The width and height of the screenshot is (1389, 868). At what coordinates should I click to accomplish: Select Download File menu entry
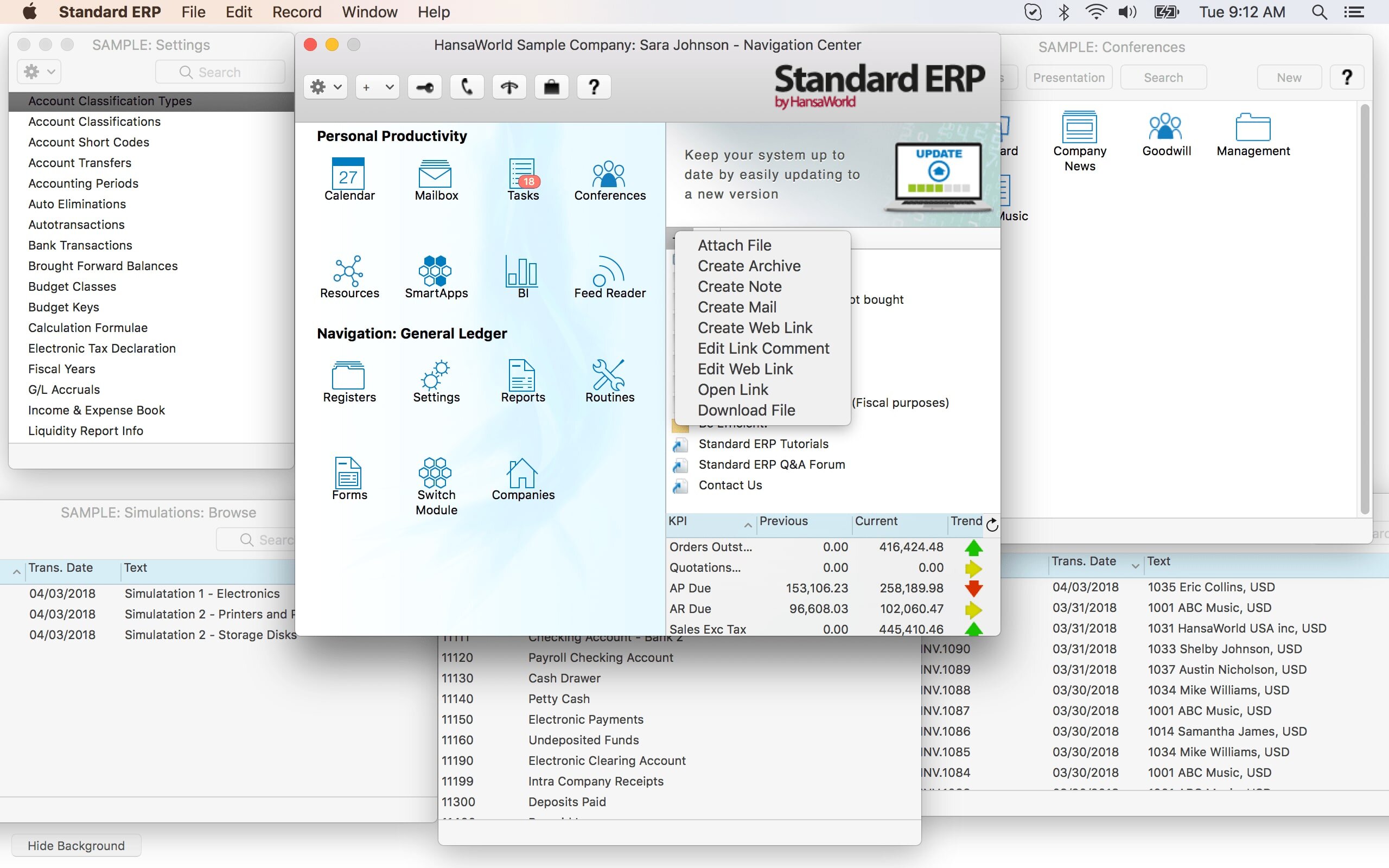[746, 410]
